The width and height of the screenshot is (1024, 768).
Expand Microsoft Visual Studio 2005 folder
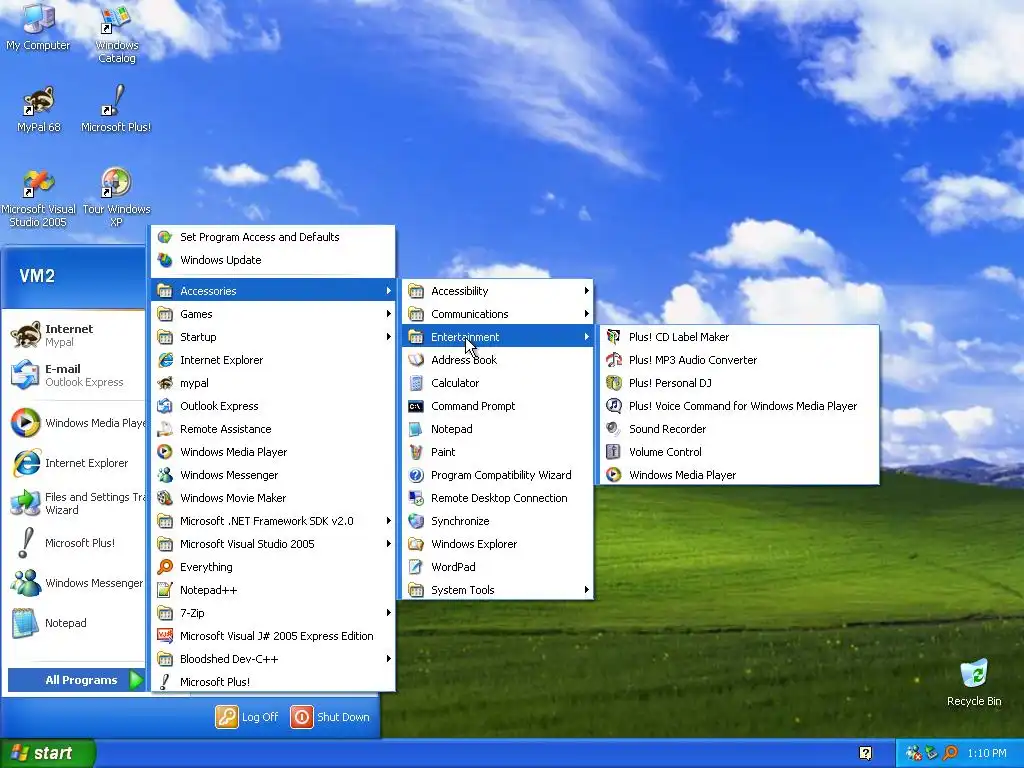click(x=273, y=544)
